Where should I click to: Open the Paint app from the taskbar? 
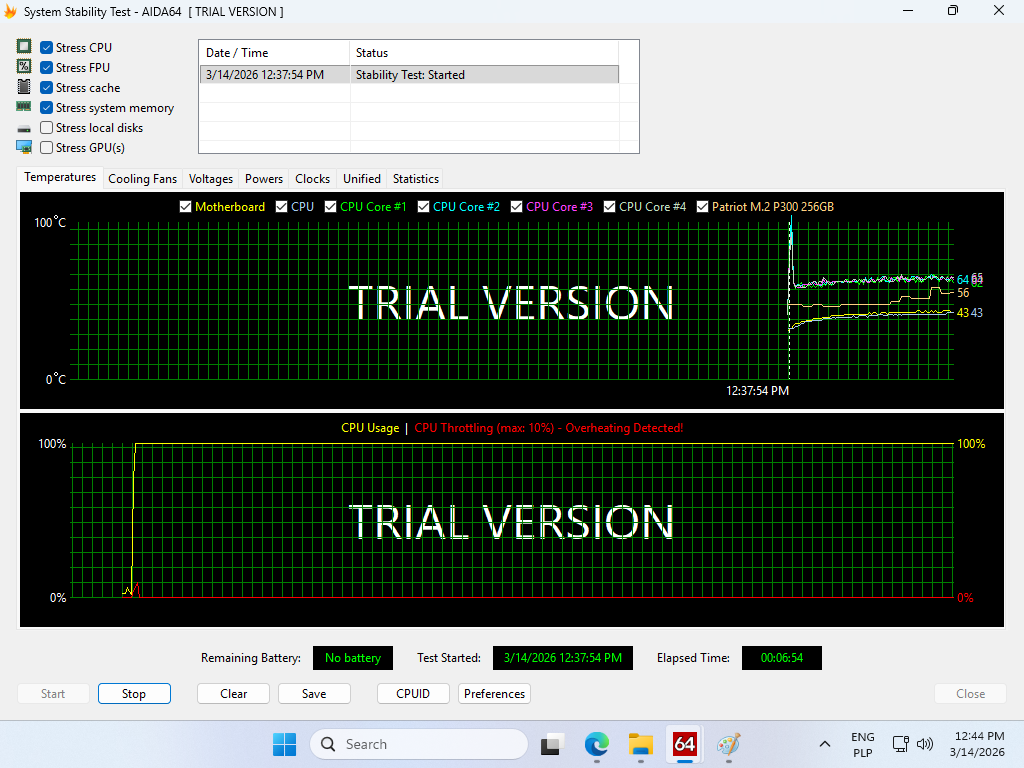point(728,744)
